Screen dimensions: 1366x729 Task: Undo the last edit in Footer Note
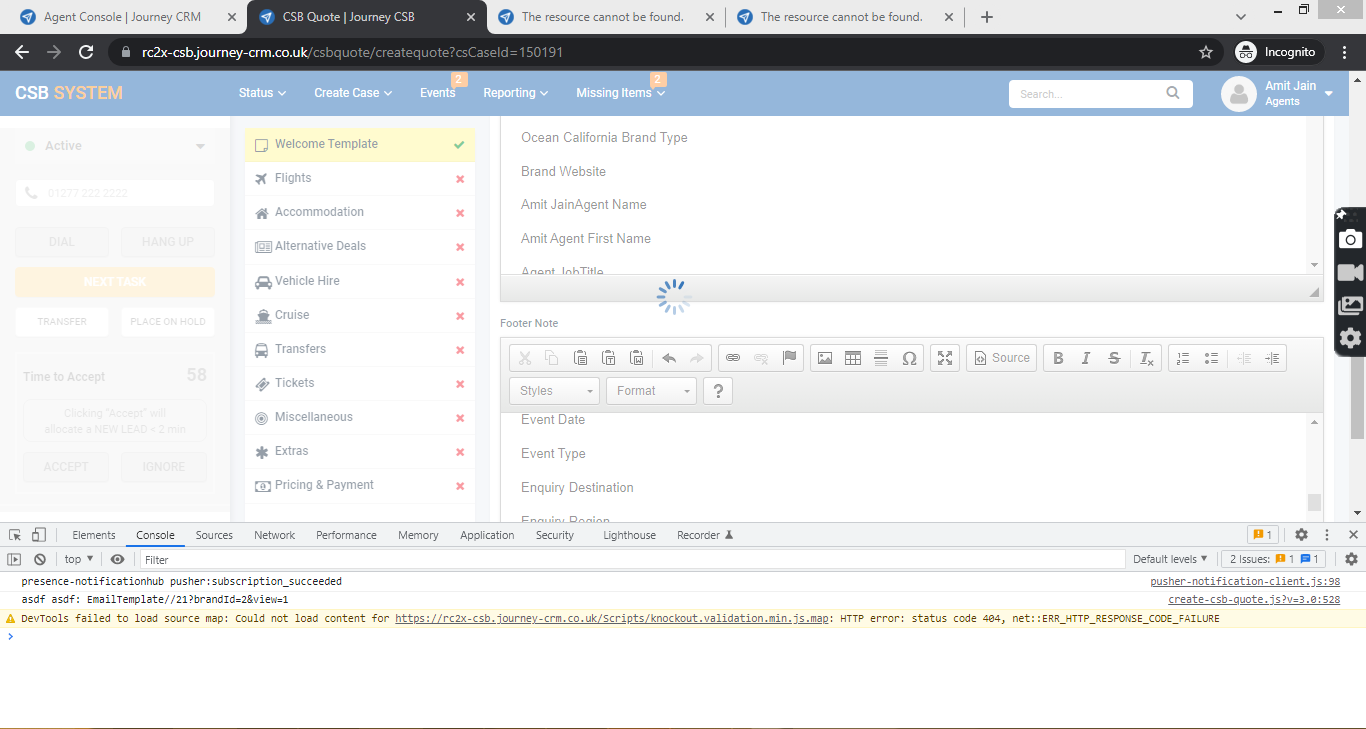[669, 358]
